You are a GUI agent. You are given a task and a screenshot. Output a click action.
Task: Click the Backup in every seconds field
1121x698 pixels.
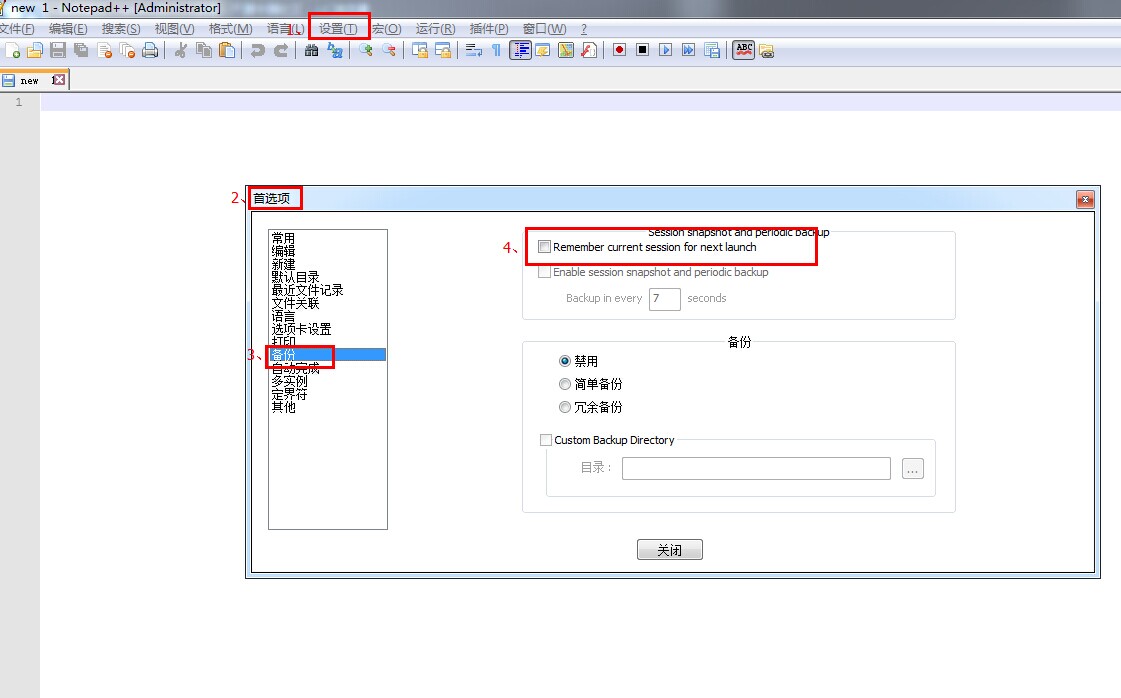(665, 298)
